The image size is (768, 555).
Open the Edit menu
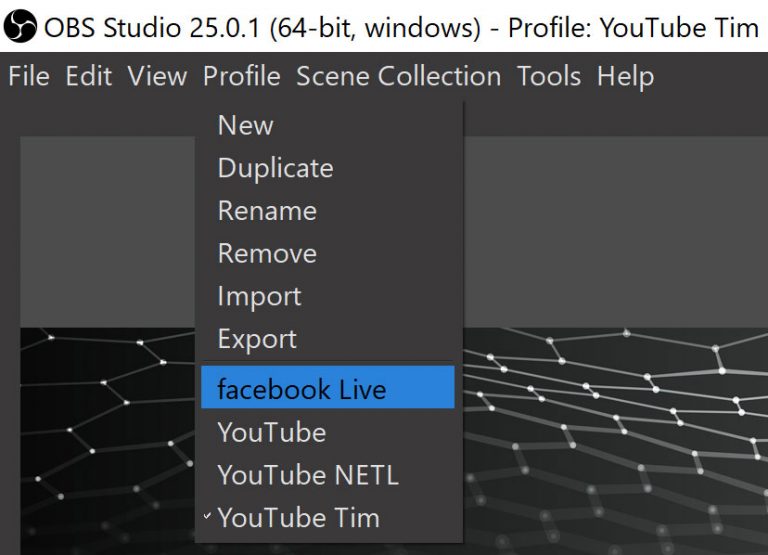click(88, 76)
